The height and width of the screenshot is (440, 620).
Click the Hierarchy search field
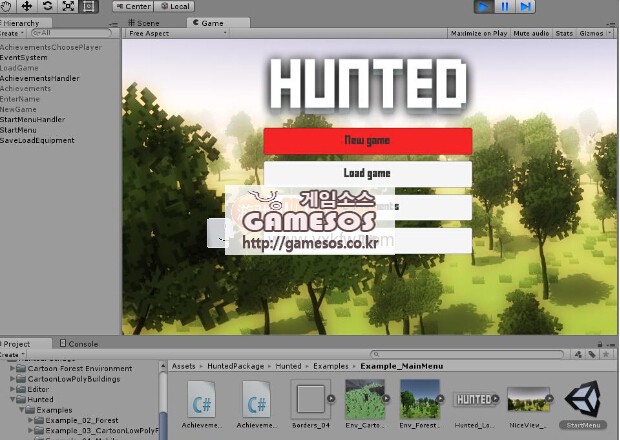pyautogui.click(x=73, y=33)
